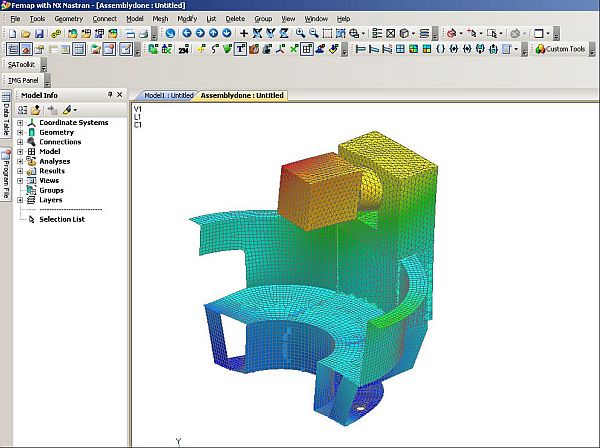600x448 pixels.
Task: Click the boxed T text icon
Action: pyautogui.click(x=240, y=49)
